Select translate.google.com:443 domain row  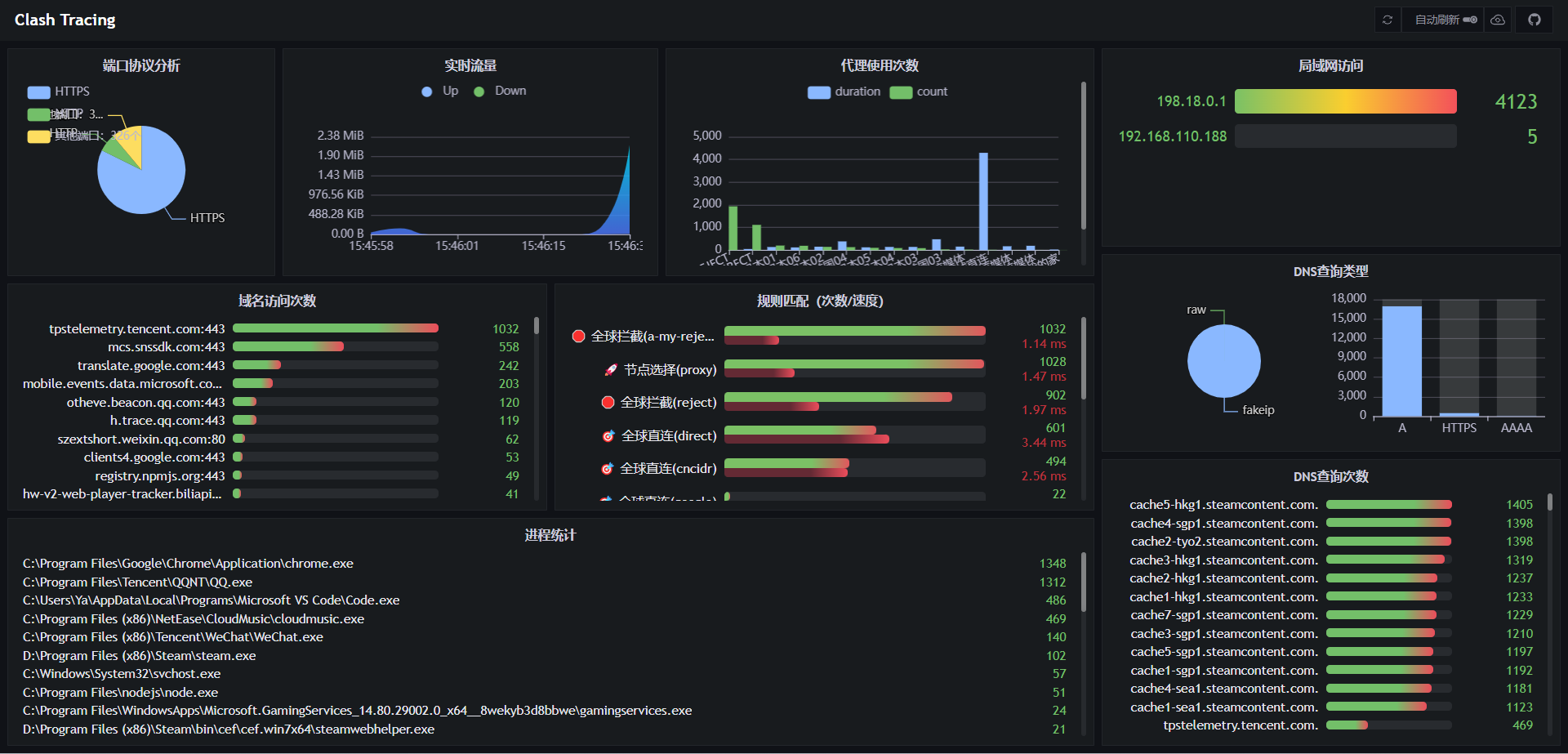pos(271,365)
